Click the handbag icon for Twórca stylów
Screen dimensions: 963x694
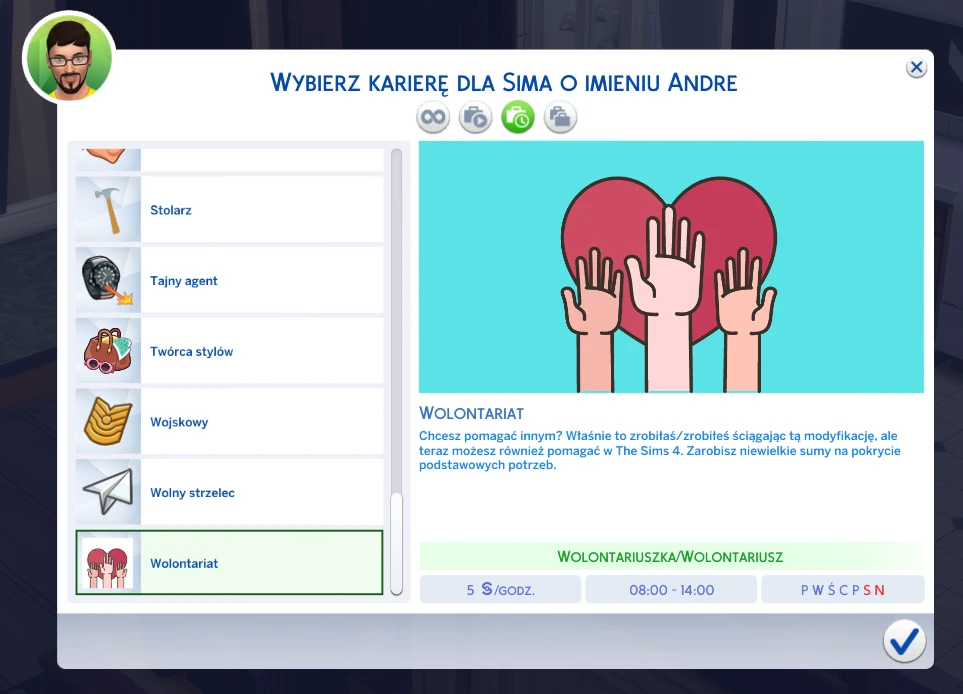click(108, 351)
